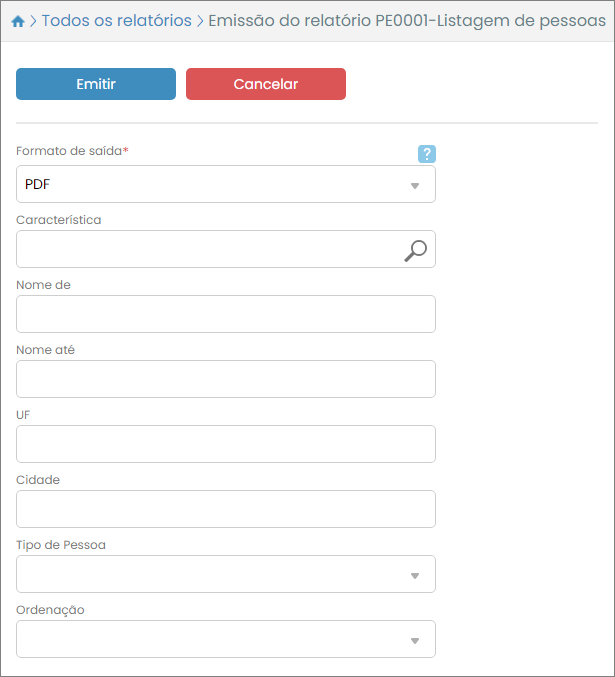Click the Emitir button
Viewport: 615px width, 677px height.
click(96, 84)
